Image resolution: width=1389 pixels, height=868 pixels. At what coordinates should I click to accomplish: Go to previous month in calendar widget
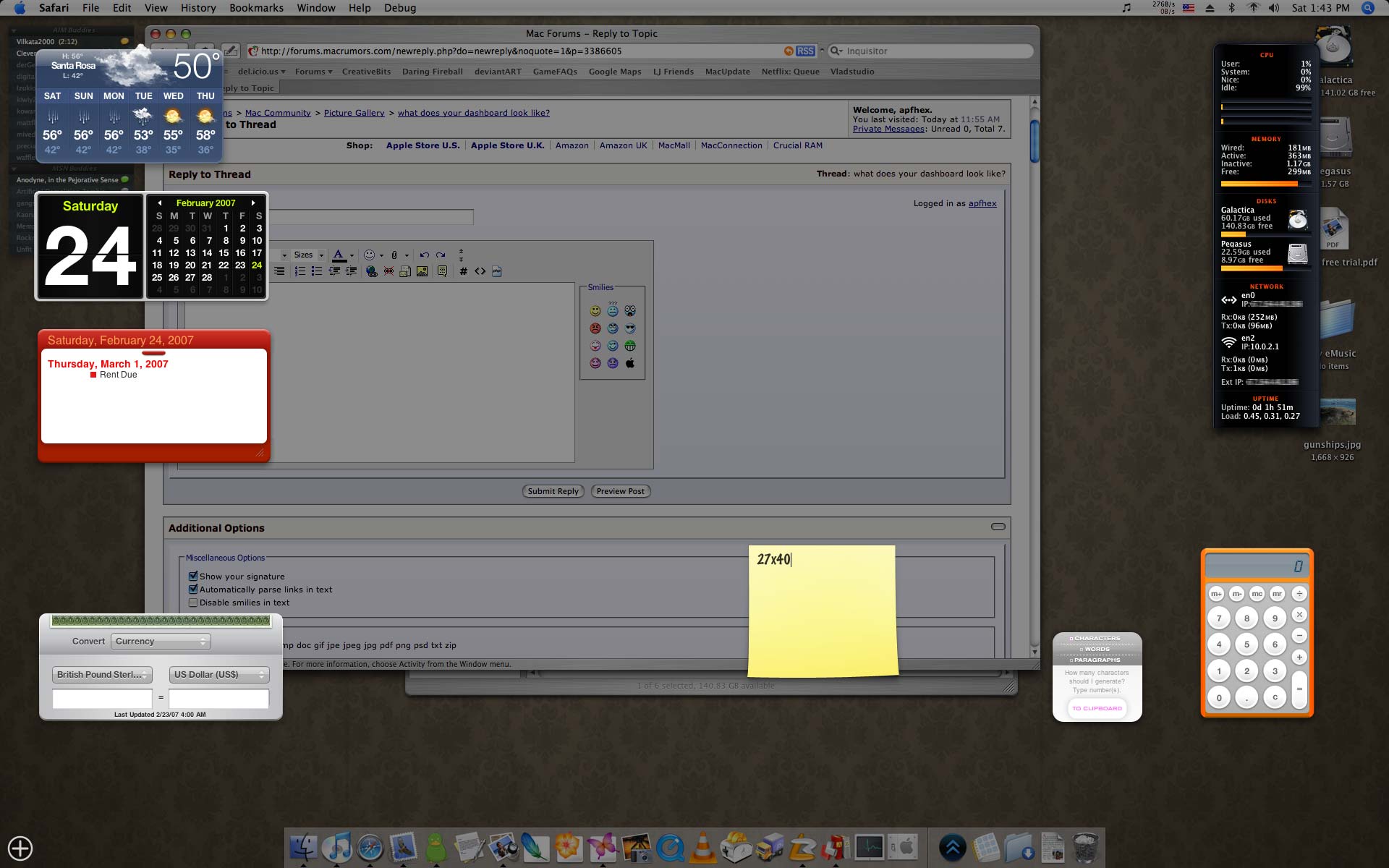[159, 203]
